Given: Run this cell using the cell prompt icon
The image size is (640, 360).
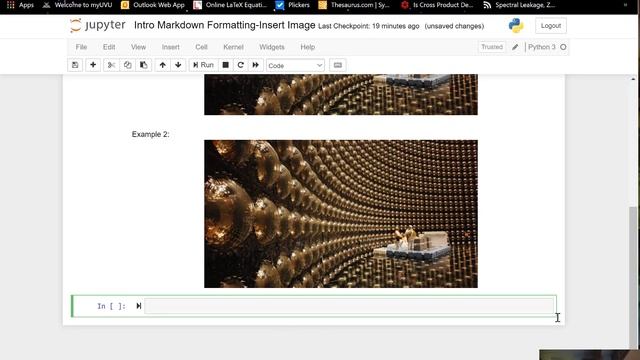Looking at the screenshot, I should [138, 306].
